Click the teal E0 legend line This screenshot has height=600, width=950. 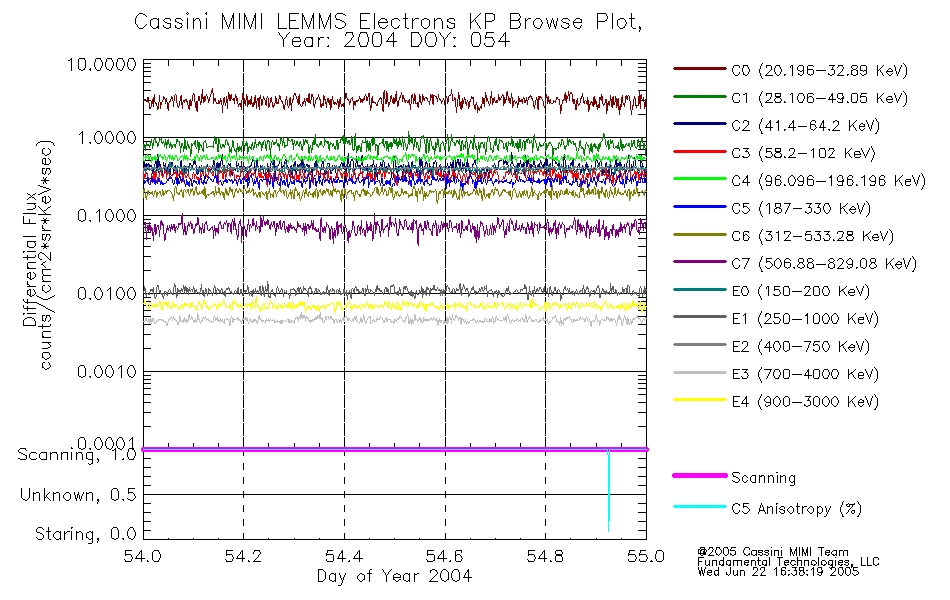[699, 290]
